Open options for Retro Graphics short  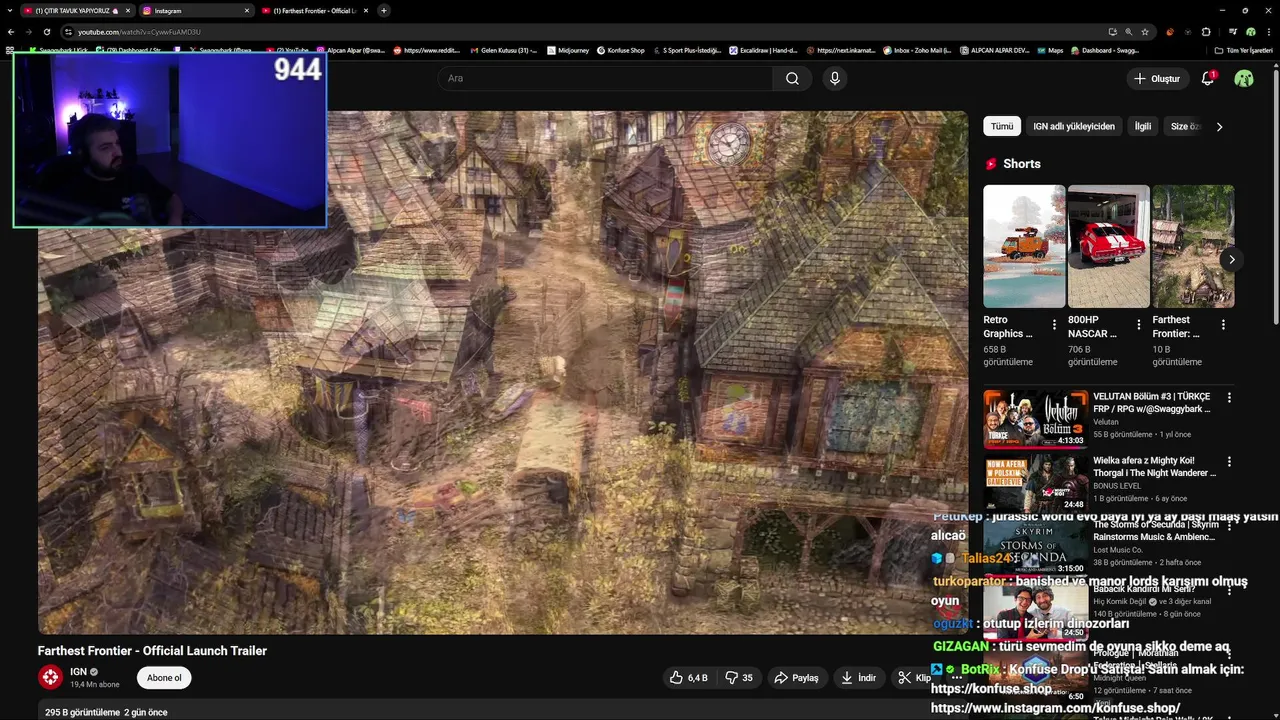(1054, 325)
